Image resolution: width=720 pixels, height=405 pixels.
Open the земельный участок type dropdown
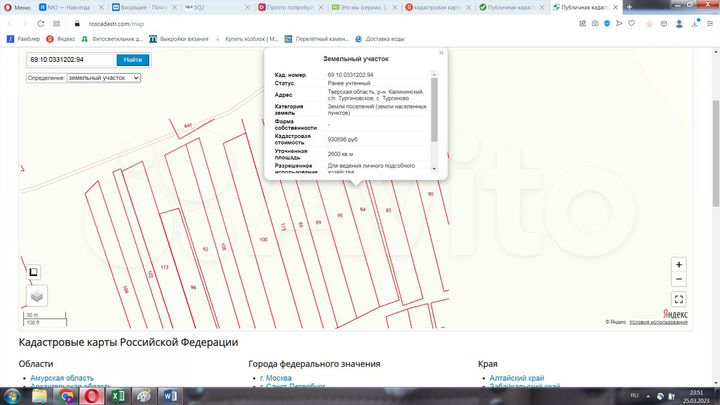click(103, 78)
